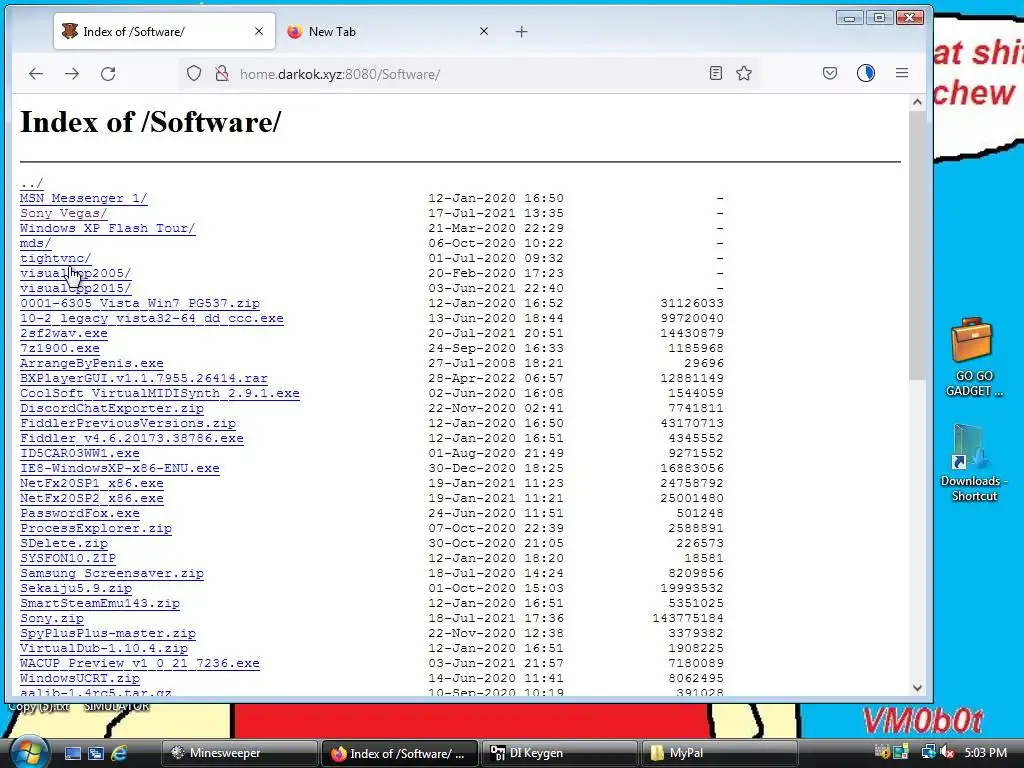This screenshot has width=1024, height=768.
Task: Open Windows XP Flash Tour/ folder
Action: (108, 228)
